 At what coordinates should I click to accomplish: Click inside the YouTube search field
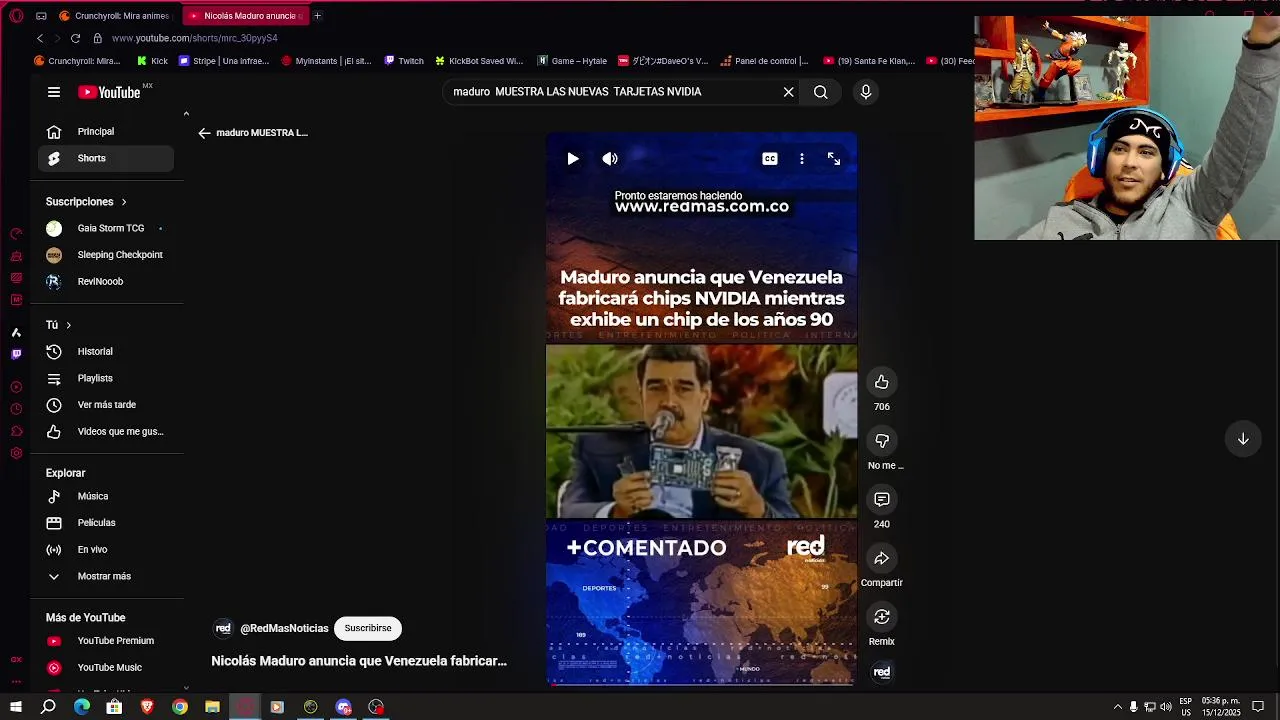click(x=615, y=92)
